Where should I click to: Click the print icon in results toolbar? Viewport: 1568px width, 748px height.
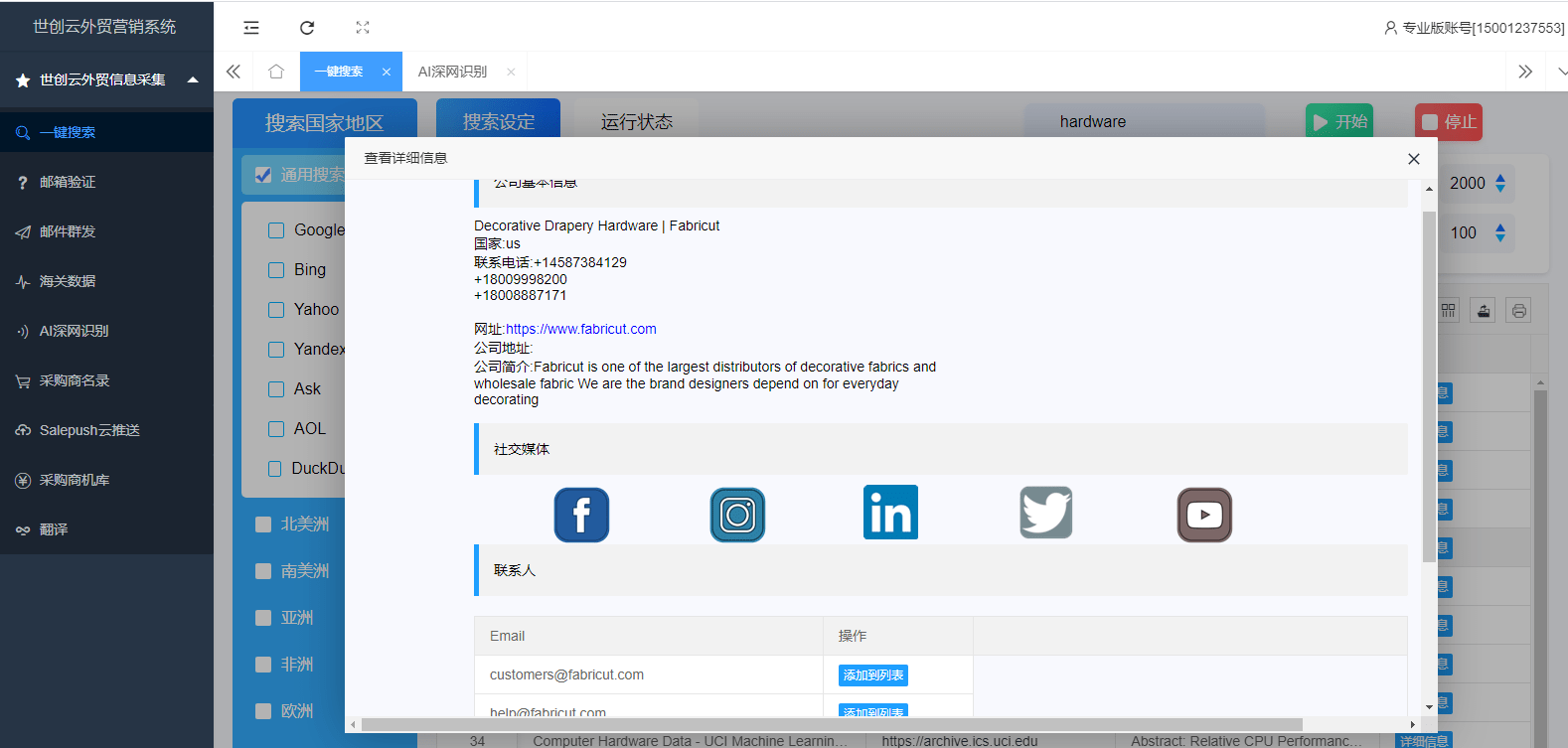point(1518,311)
